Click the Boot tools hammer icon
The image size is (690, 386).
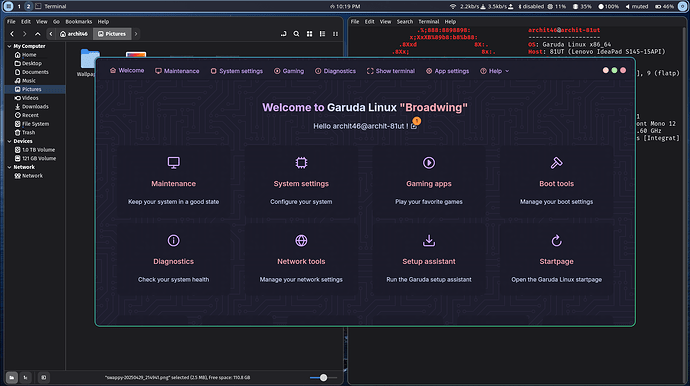(x=556, y=163)
